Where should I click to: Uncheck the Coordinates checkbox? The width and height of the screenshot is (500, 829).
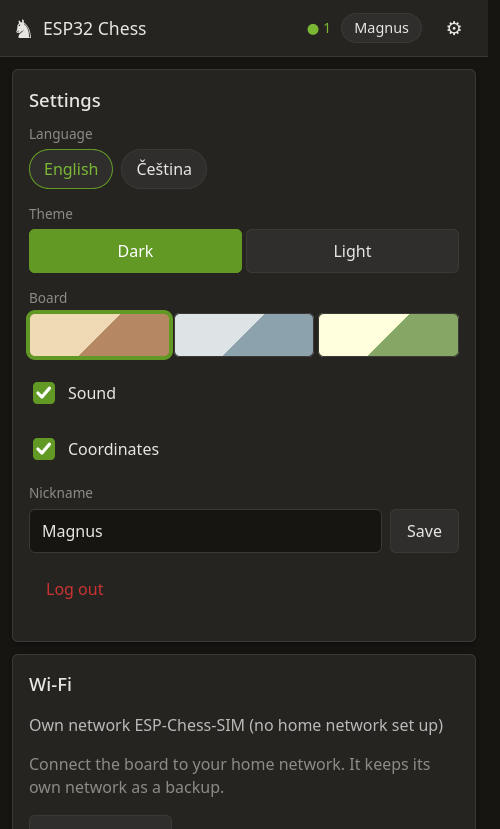(44, 449)
